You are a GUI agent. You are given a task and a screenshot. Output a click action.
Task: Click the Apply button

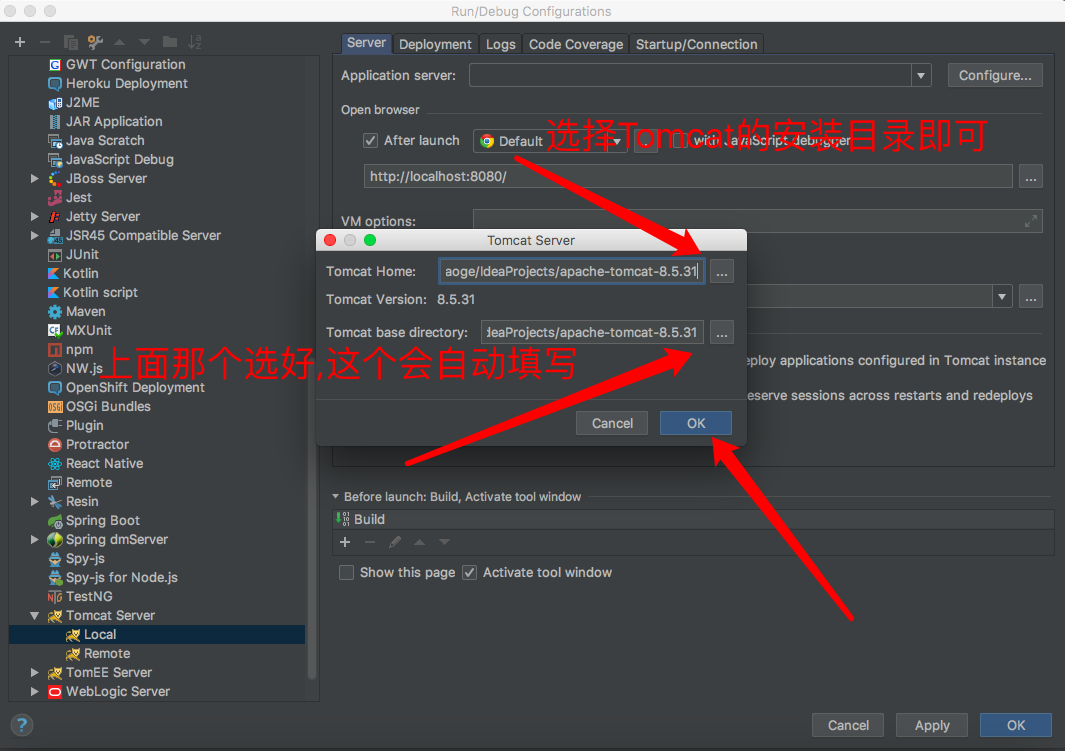[x=932, y=725]
